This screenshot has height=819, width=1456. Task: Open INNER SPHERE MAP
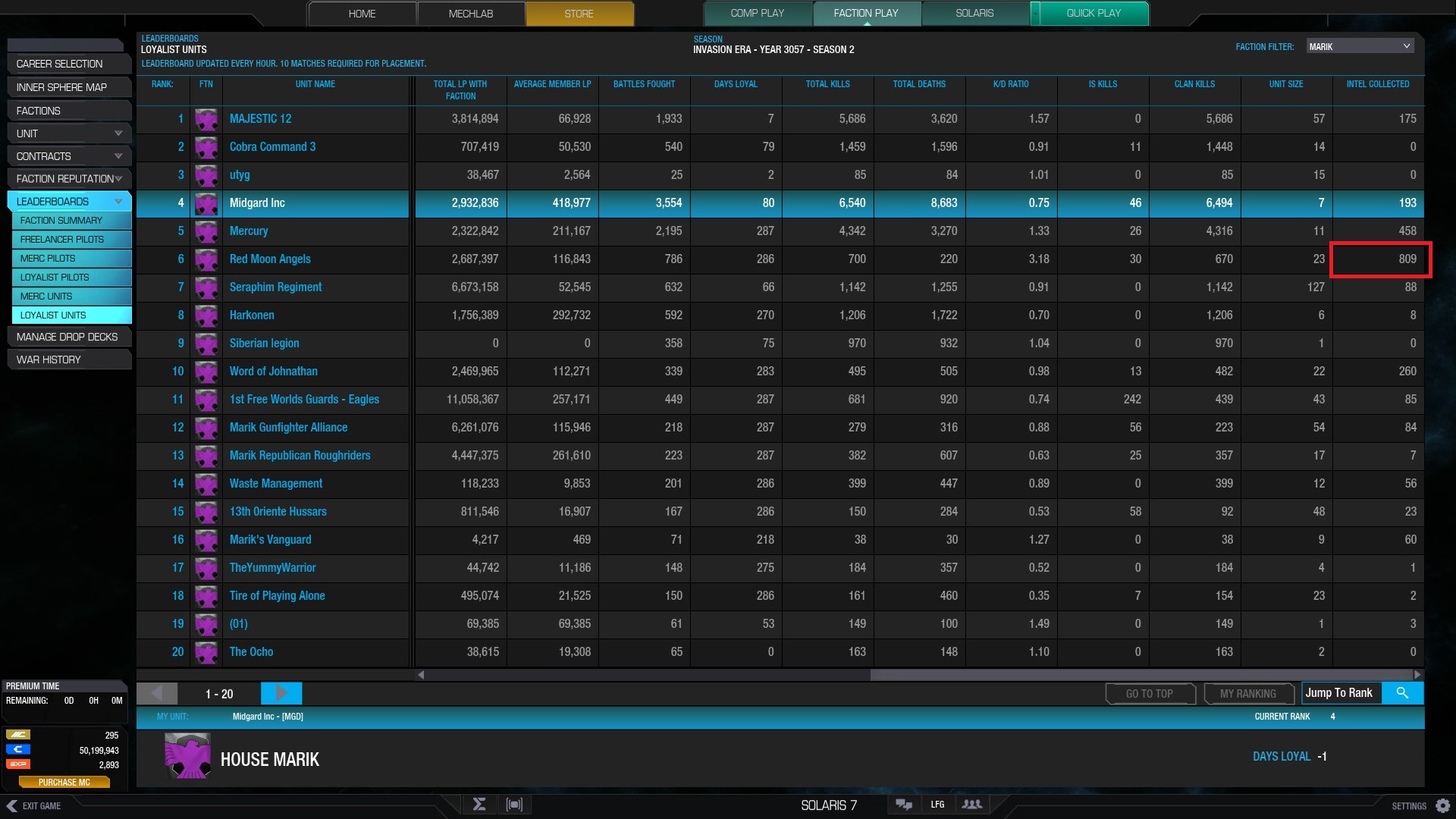(68, 87)
